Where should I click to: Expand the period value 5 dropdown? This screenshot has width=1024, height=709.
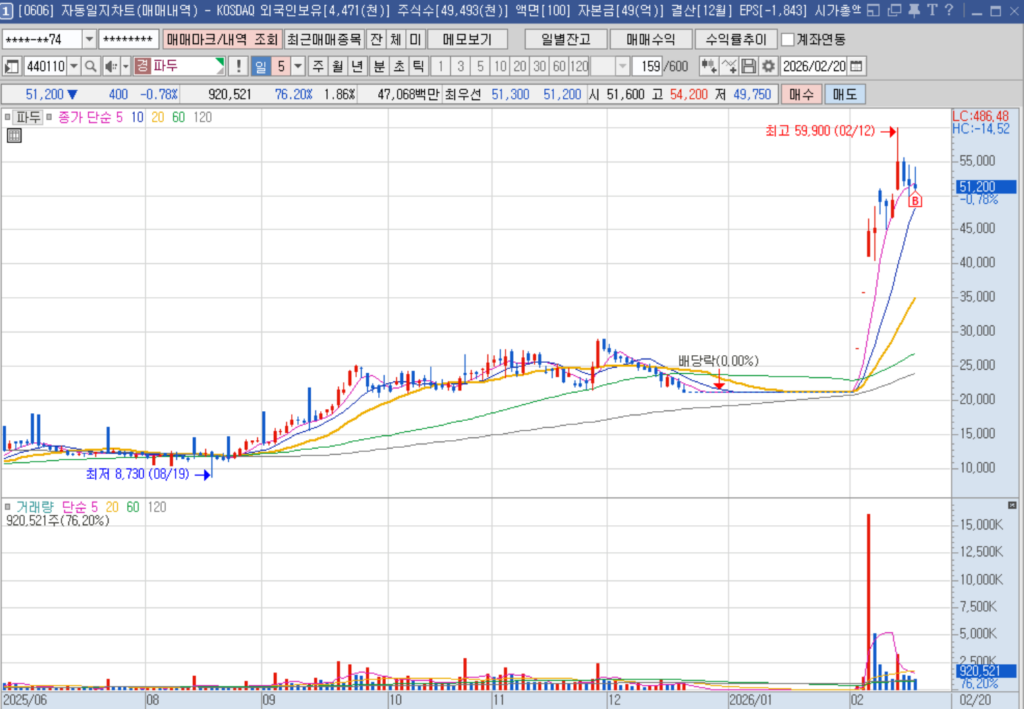(x=298, y=66)
